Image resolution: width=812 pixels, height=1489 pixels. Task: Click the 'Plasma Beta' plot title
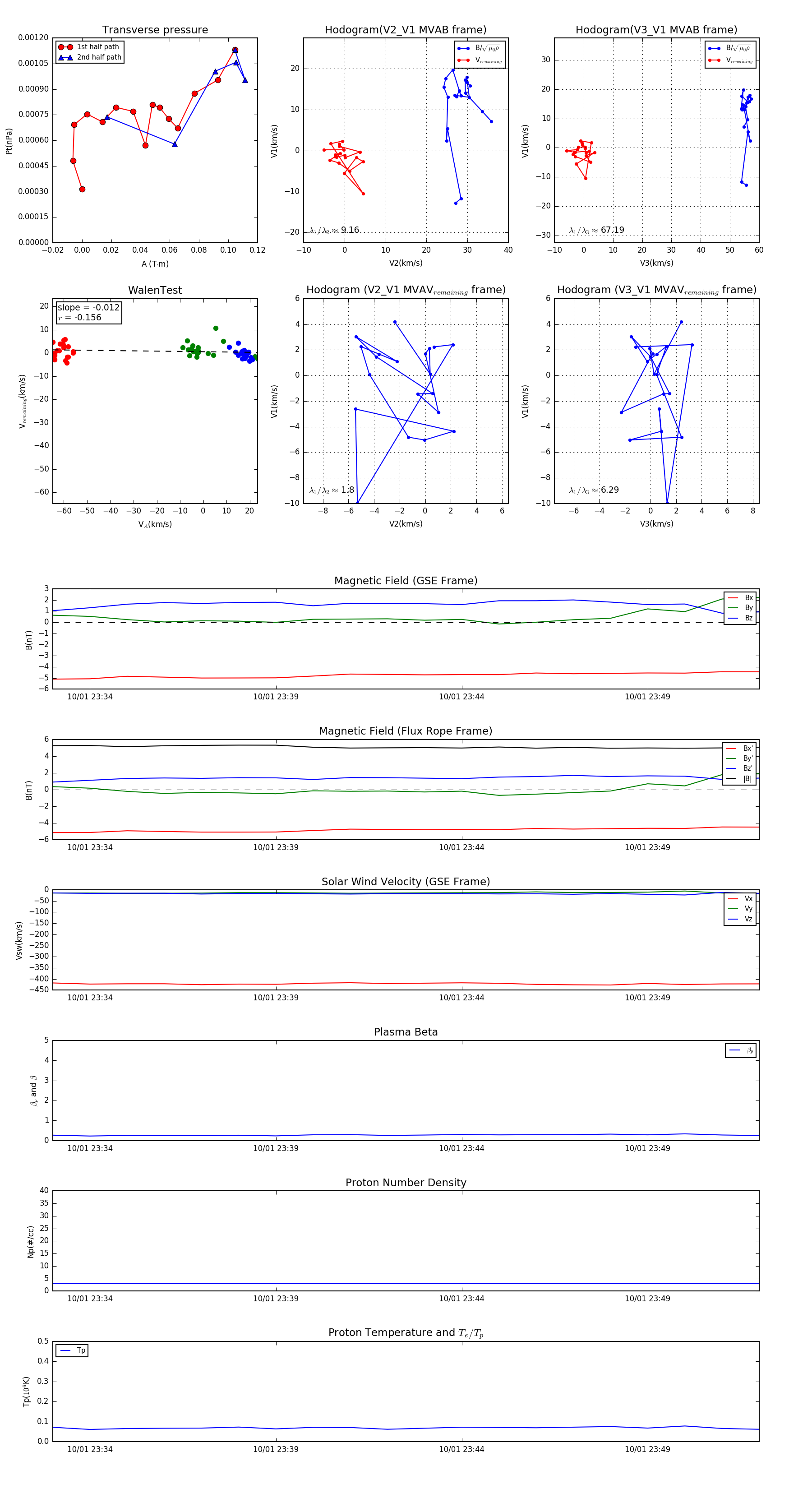406,1032
